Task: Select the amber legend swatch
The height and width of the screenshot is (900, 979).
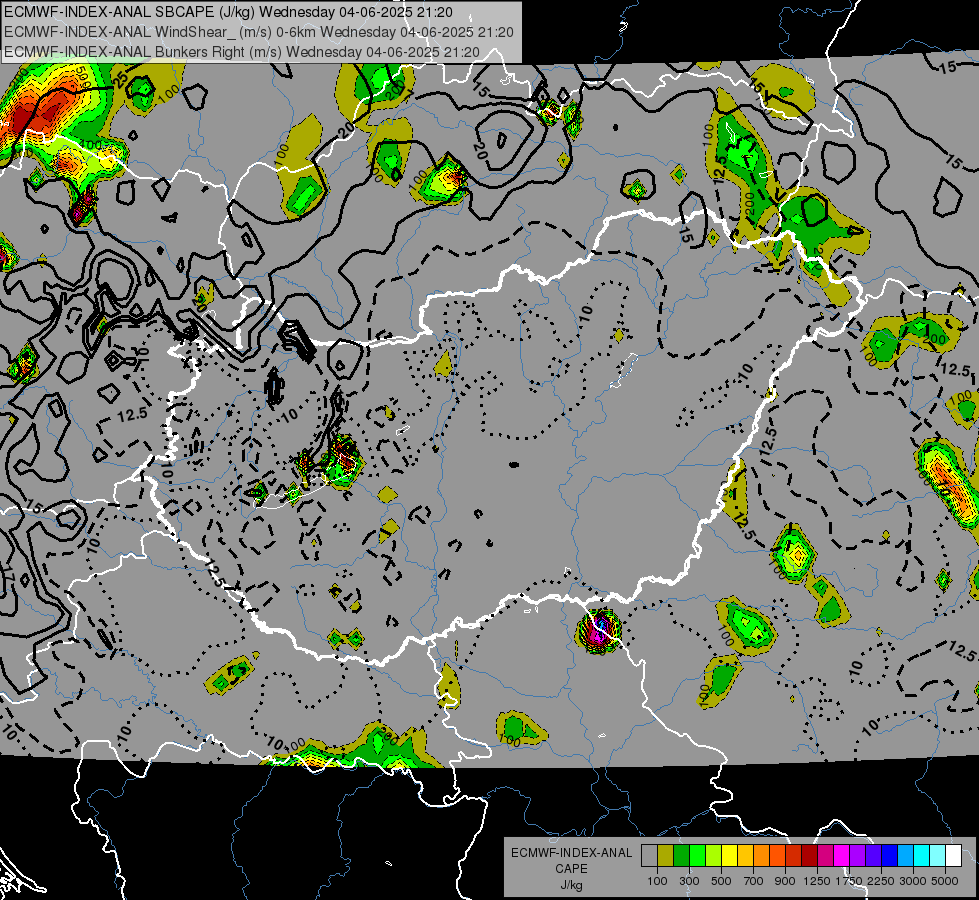Action: (745, 856)
